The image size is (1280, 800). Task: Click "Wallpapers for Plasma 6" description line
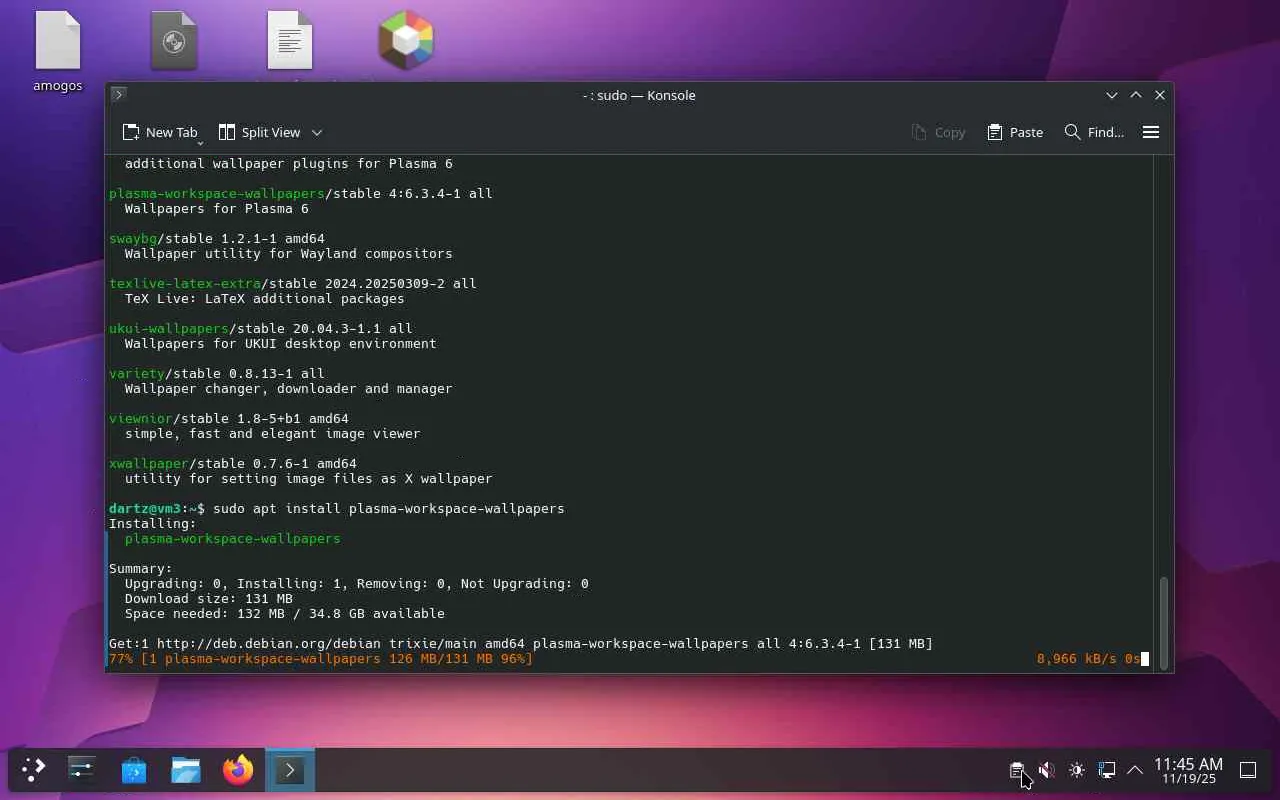coord(217,209)
